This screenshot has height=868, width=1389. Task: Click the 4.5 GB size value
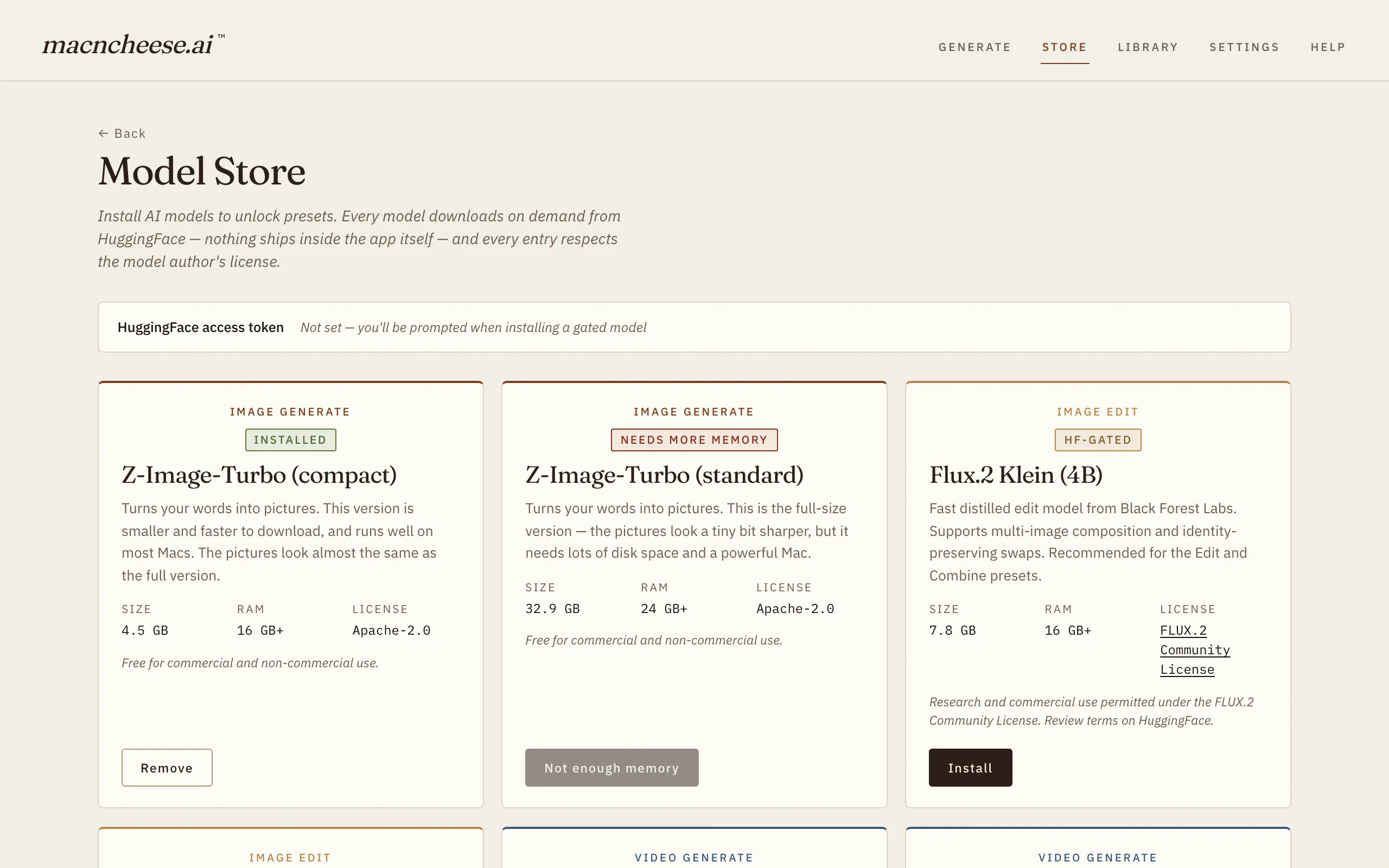point(145,630)
